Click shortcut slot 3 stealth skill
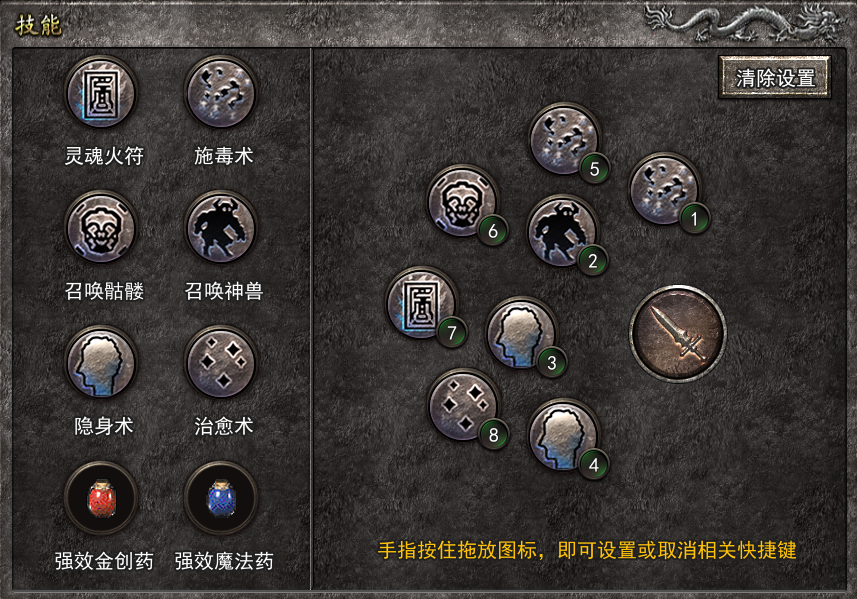Image resolution: width=857 pixels, height=599 pixels. [522, 333]
